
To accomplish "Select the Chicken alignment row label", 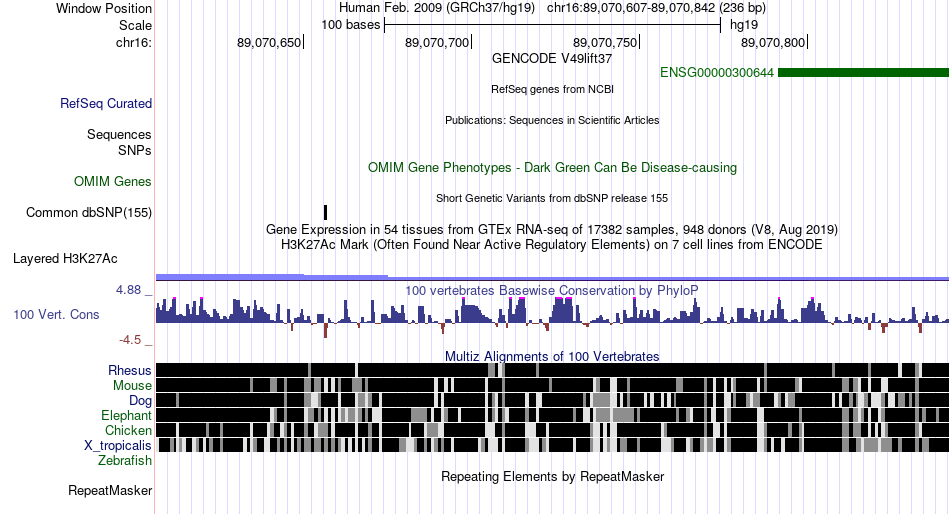I will [x=128, y=430].
